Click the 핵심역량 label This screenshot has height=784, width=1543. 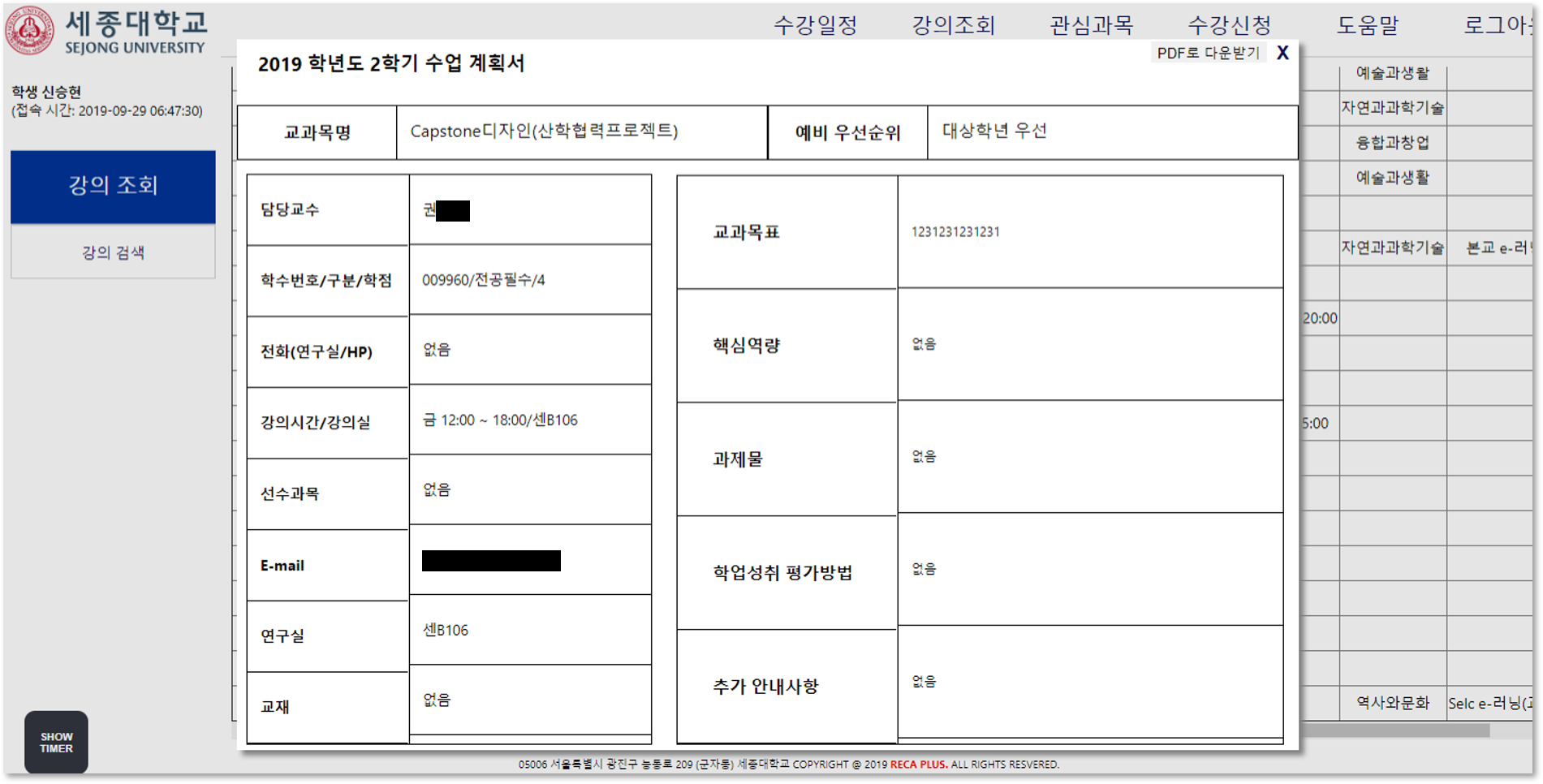click(746, 346)
